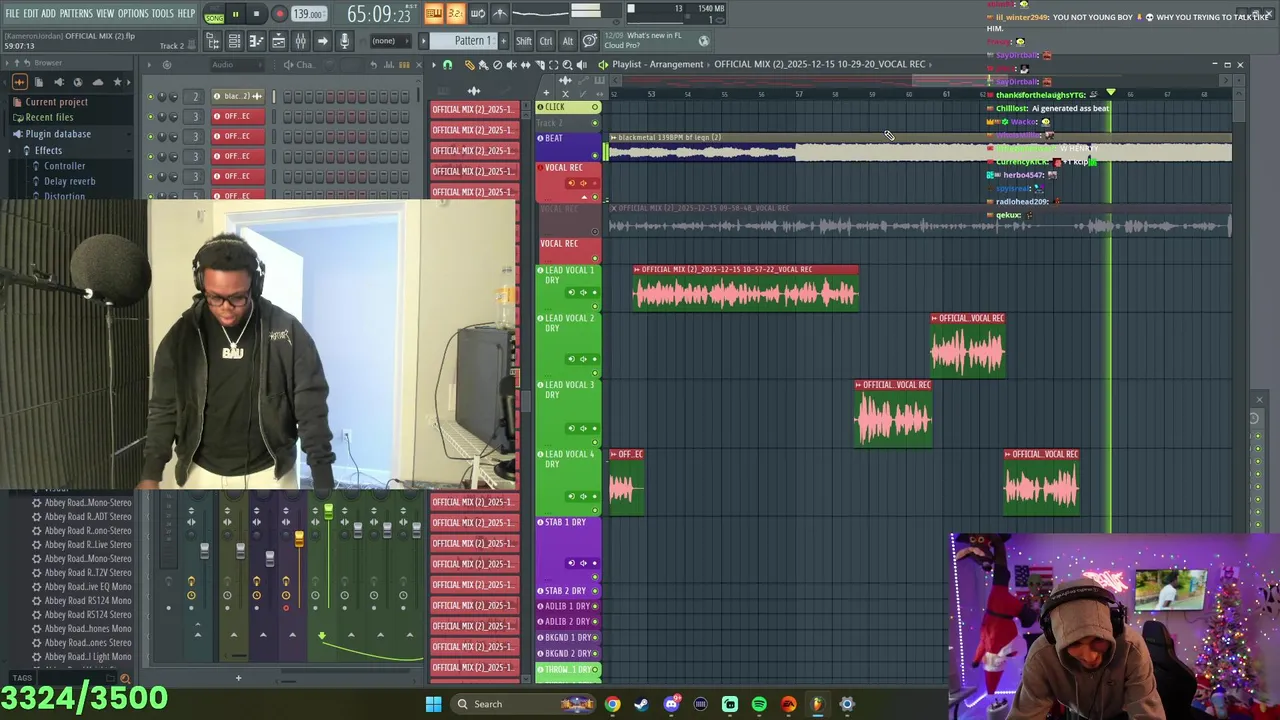Open the Mixer view toolbar button
The height and width of the screenshot is (720, 1280).
[x=300, y=41]
